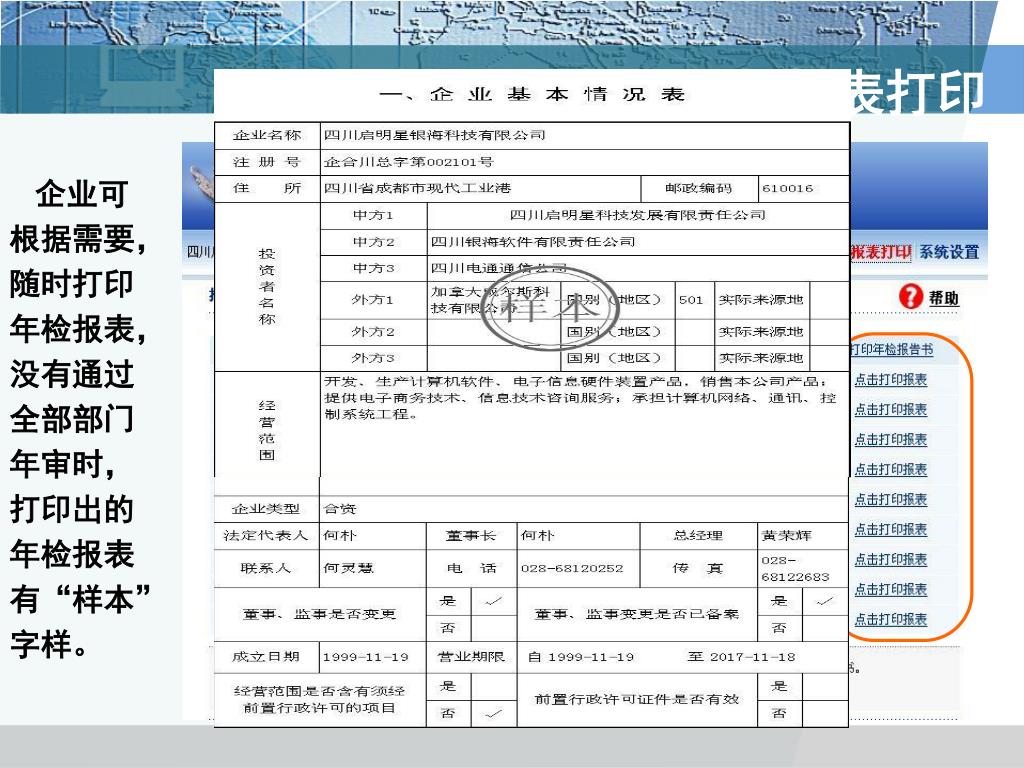Click empty 否 box for 董事、监事变更是否已备案
The height and width of the screenshot is (768, 1024).
pyautogui.click(x=825, y=628)
